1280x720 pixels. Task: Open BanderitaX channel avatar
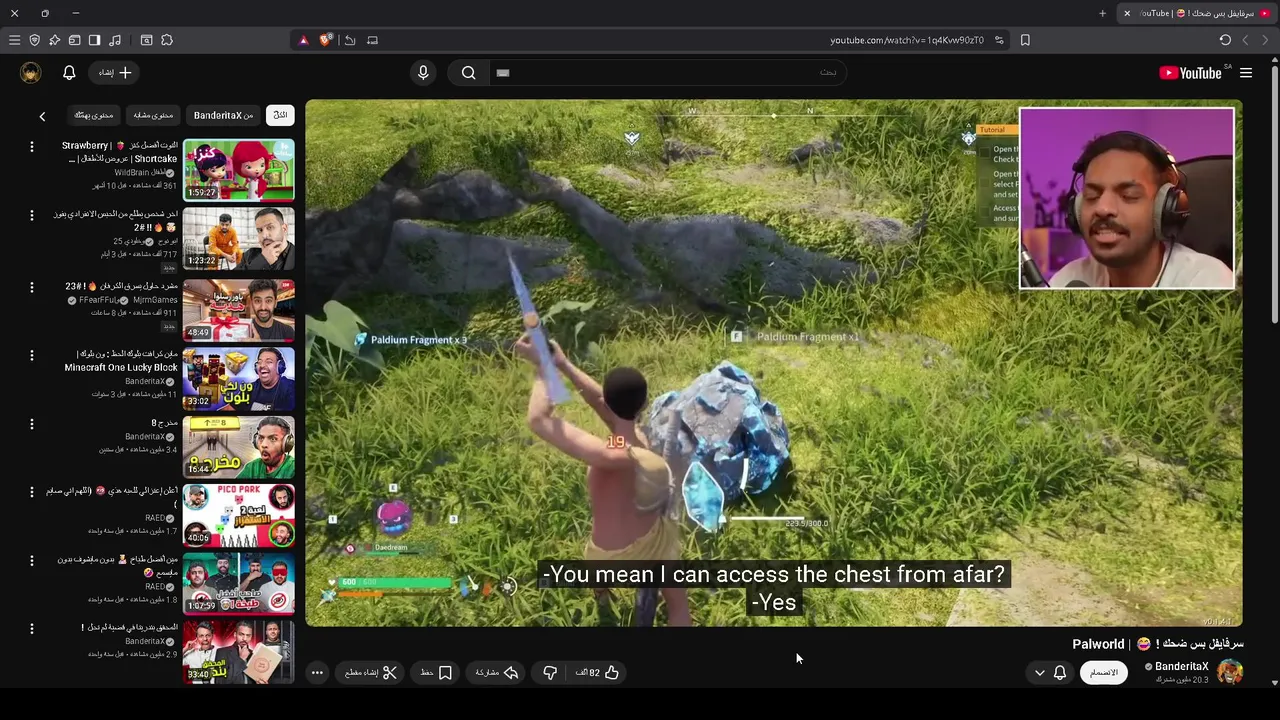1230,672
